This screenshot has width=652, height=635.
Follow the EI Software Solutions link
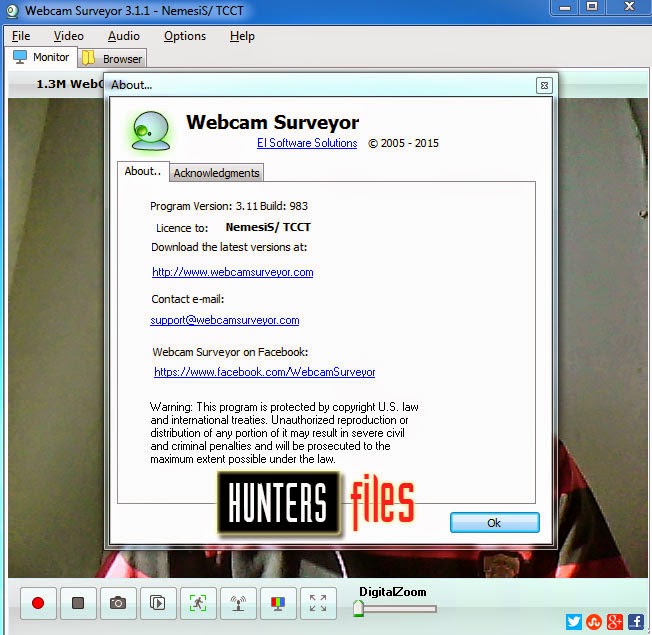(x=307, y=143)
